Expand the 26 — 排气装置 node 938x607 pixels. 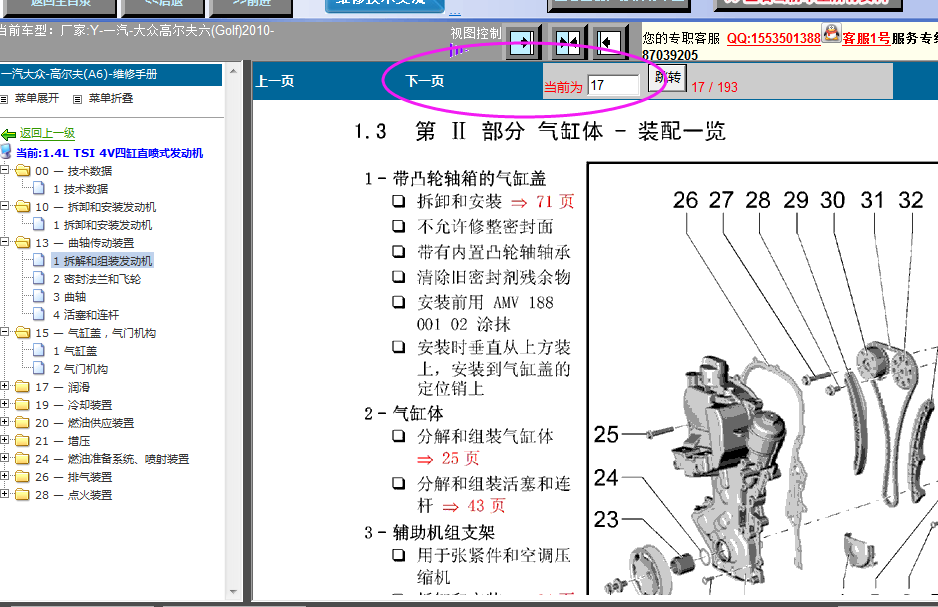tap(4, 475)
